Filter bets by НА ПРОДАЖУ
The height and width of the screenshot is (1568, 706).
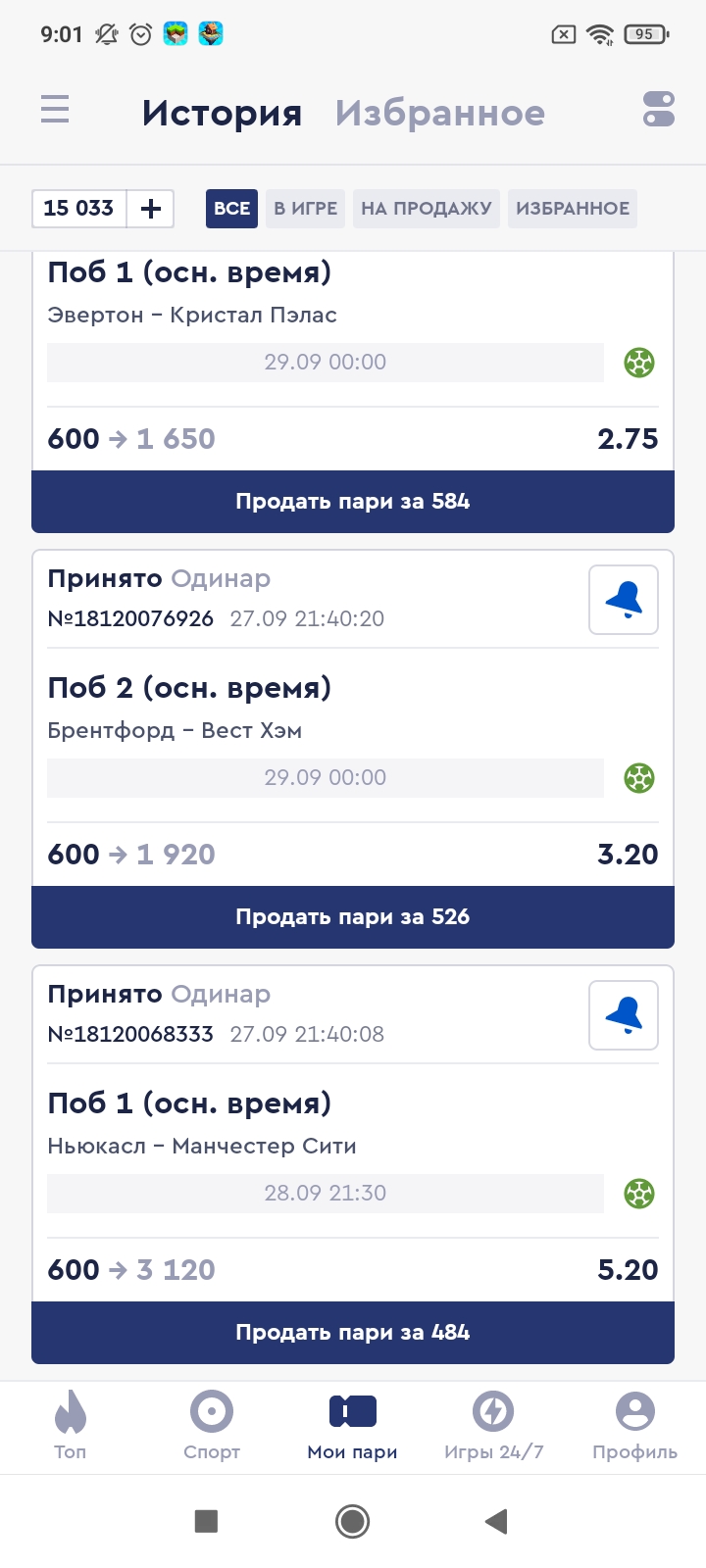[x=426, y=209]
